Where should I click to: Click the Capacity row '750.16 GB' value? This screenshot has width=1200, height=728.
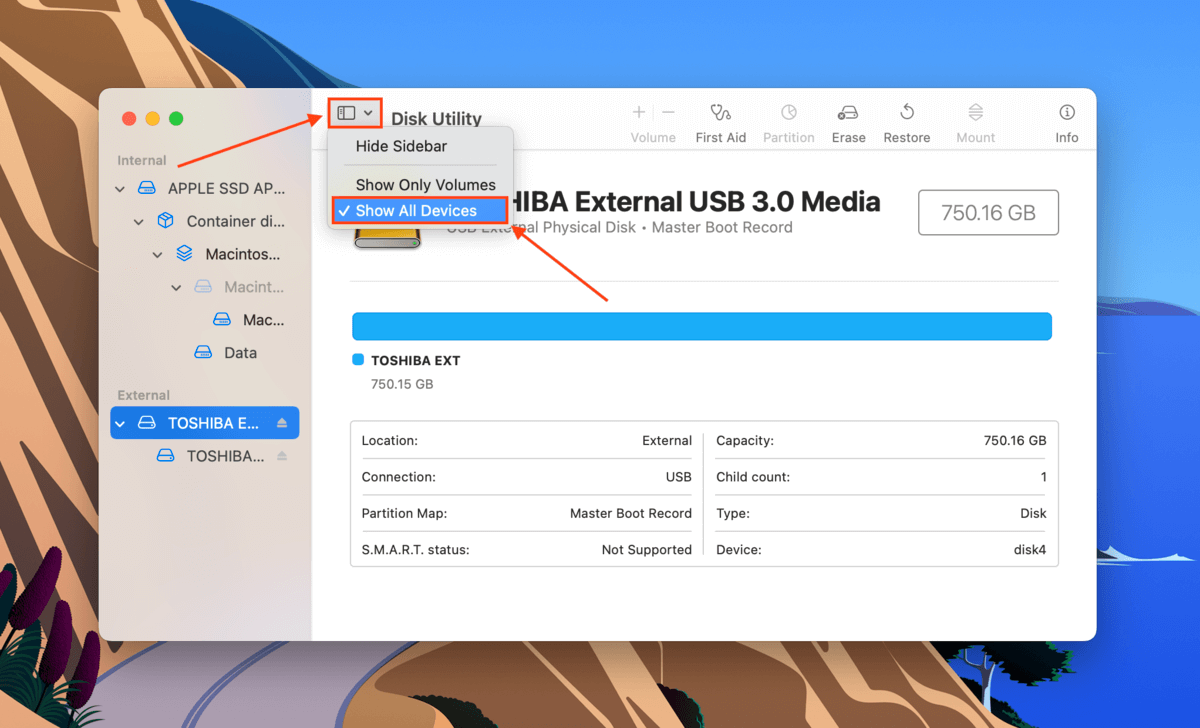tap(1015, 440)
